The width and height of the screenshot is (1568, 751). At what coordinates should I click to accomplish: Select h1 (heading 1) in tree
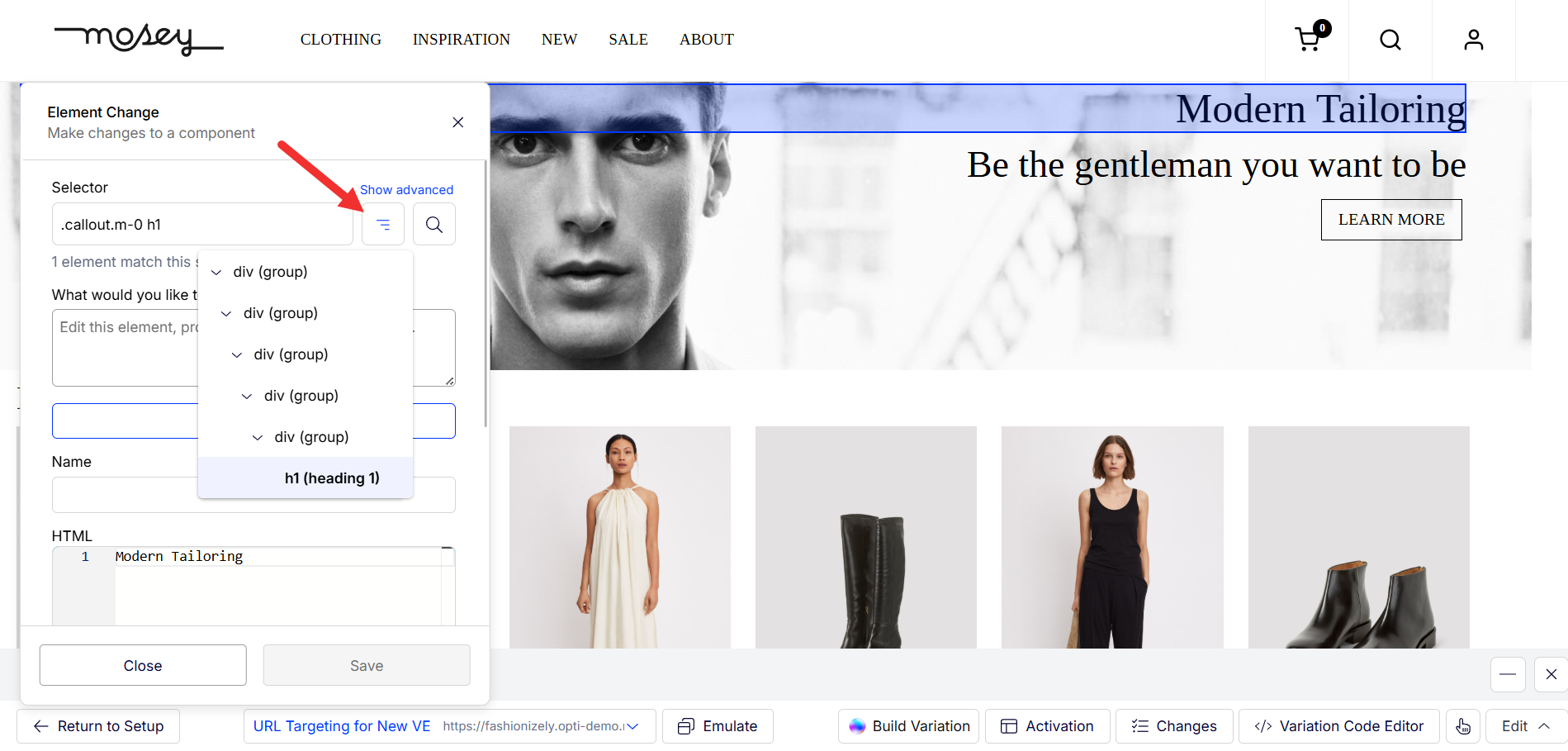[331, 478]
